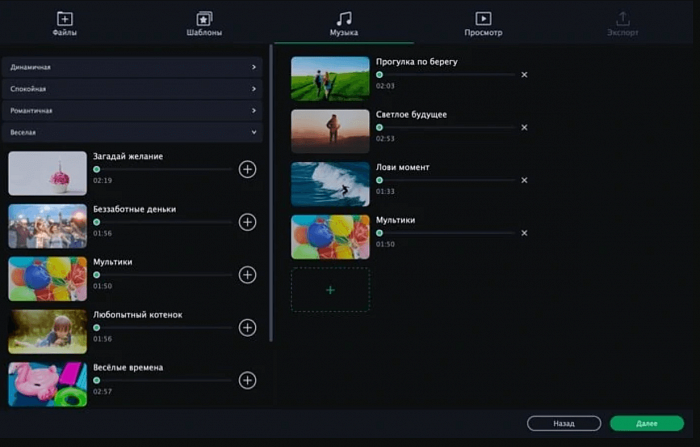Add Беззаботные деньки track using plus icon
The width and height of the screenshot is (700, 447).
248,222
